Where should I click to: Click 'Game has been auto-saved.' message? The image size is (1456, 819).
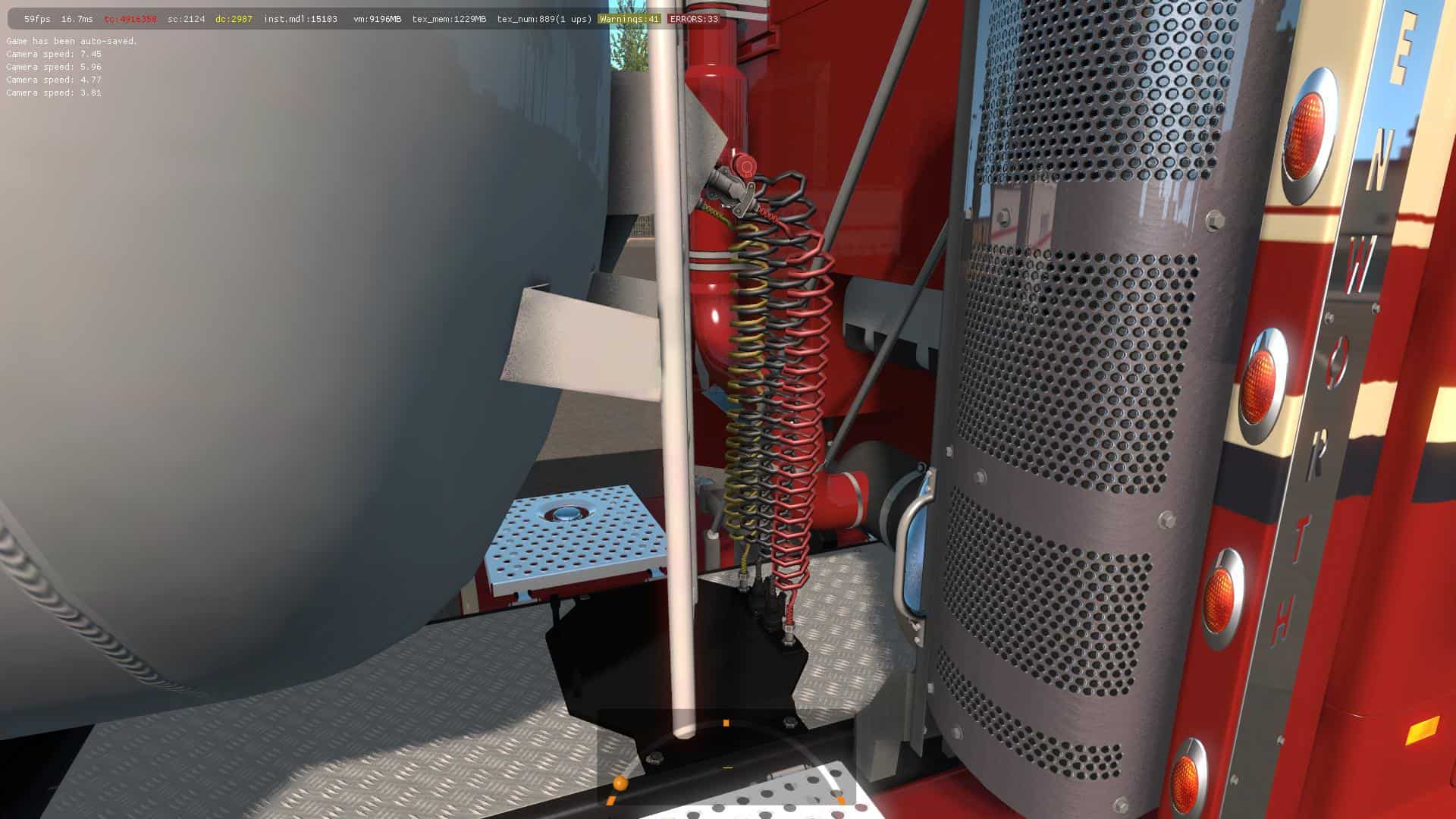coord(72,41)
